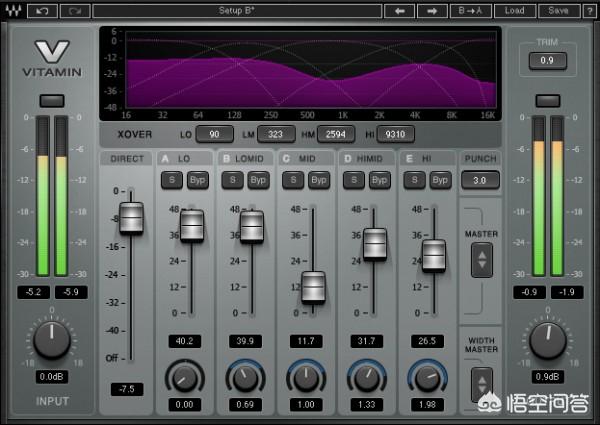
Task: Click the LM crossover value 323
Action: click(x=276, y=134)
